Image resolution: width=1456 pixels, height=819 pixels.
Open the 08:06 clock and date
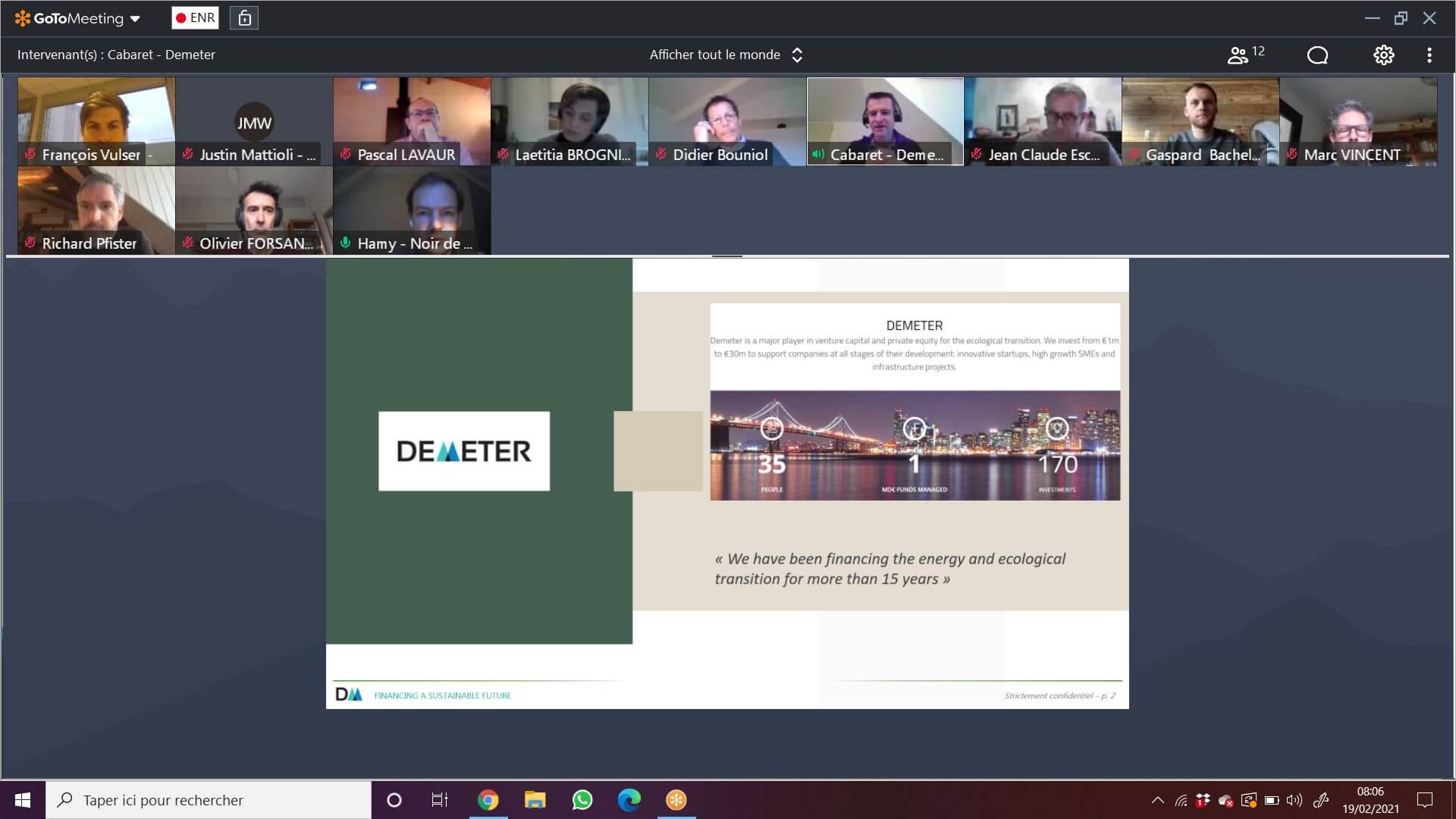click(1370, 800)
